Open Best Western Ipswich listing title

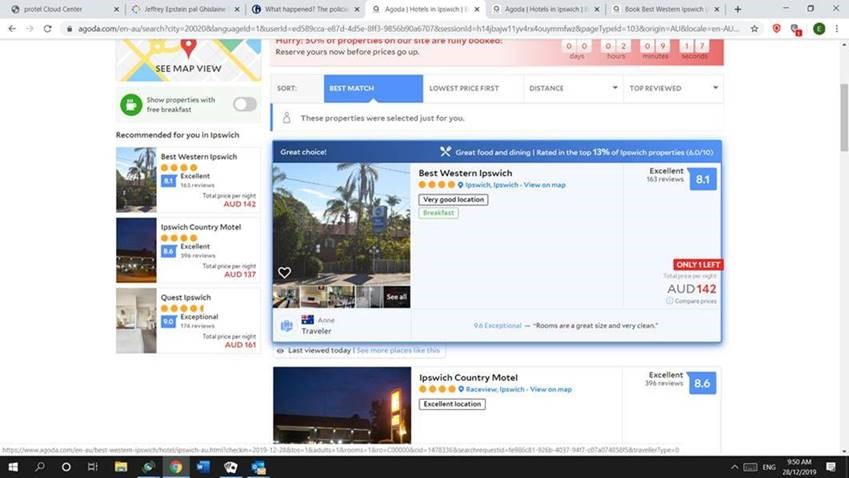point(465,173)
